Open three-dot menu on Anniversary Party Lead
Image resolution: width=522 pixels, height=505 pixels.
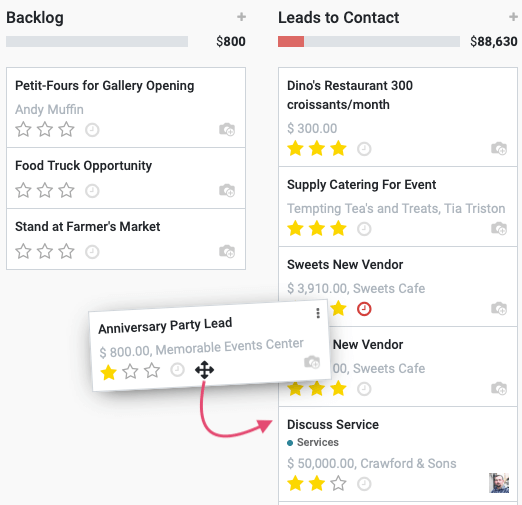pyautogui.click(x=318, y=313)
